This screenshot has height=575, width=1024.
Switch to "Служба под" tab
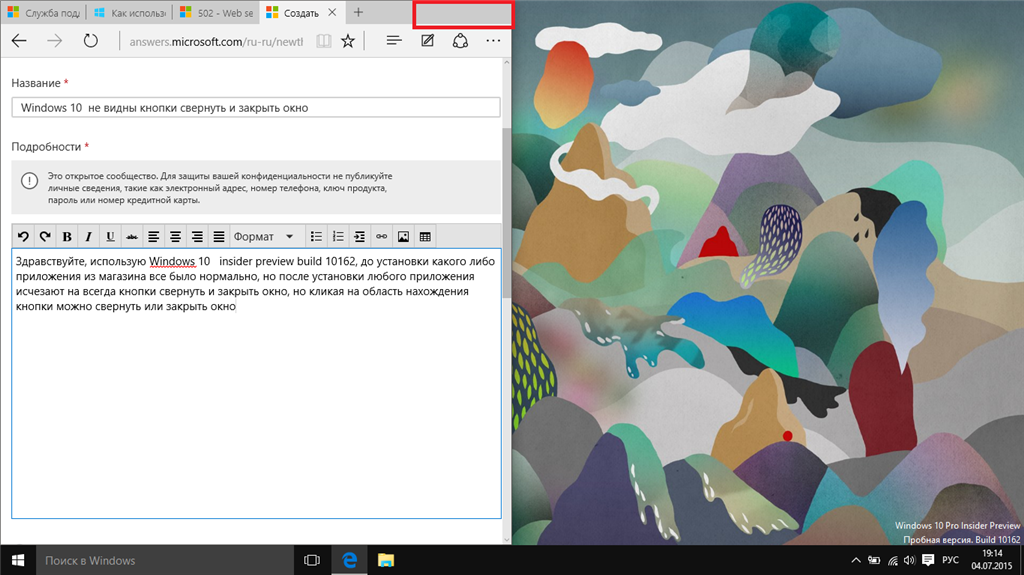(43, 12)
